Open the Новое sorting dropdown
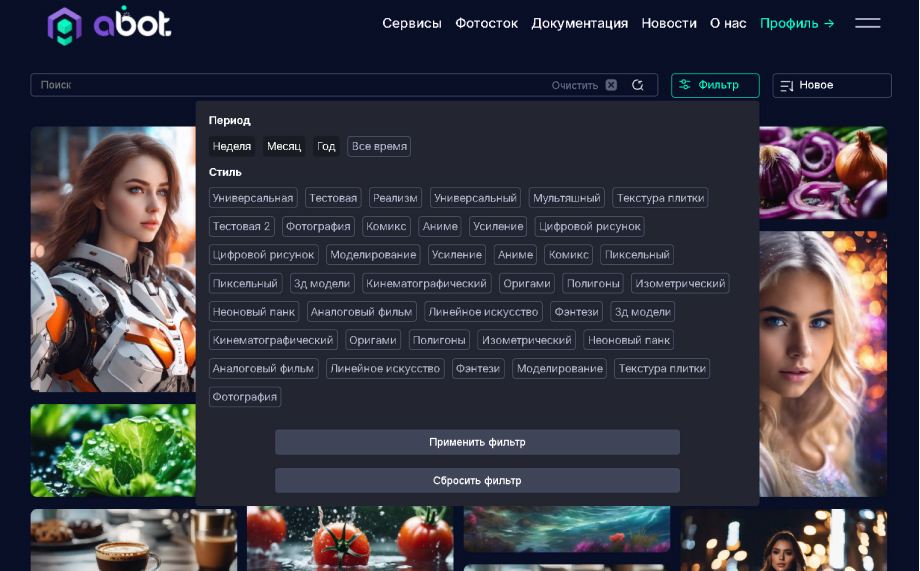Image resolution: width=920 pixels, height=571 pixels. point(831,85)
